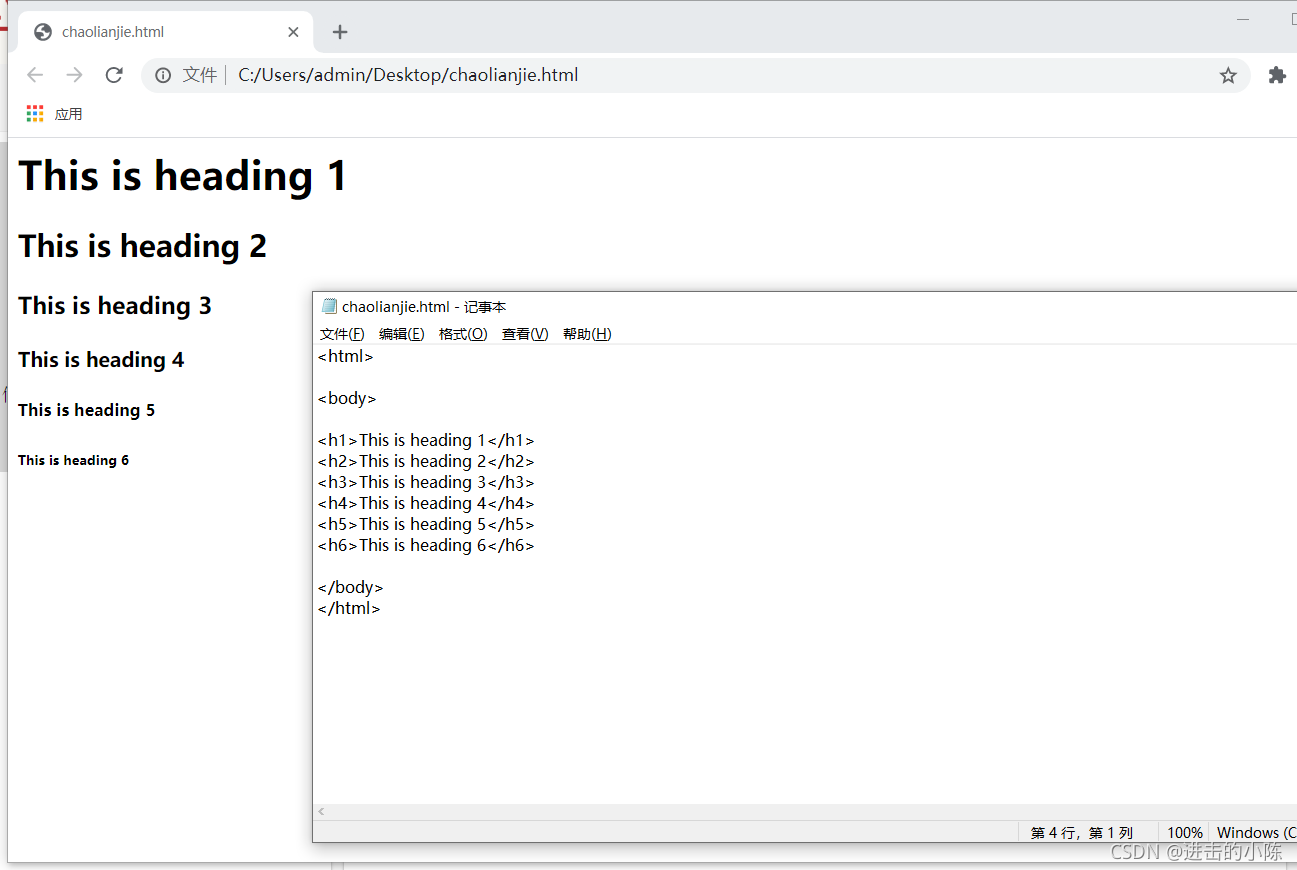Click the <h1> code line in Notepad
The height and width of the screenshot is (870, 1297).
tap(426, 440)
